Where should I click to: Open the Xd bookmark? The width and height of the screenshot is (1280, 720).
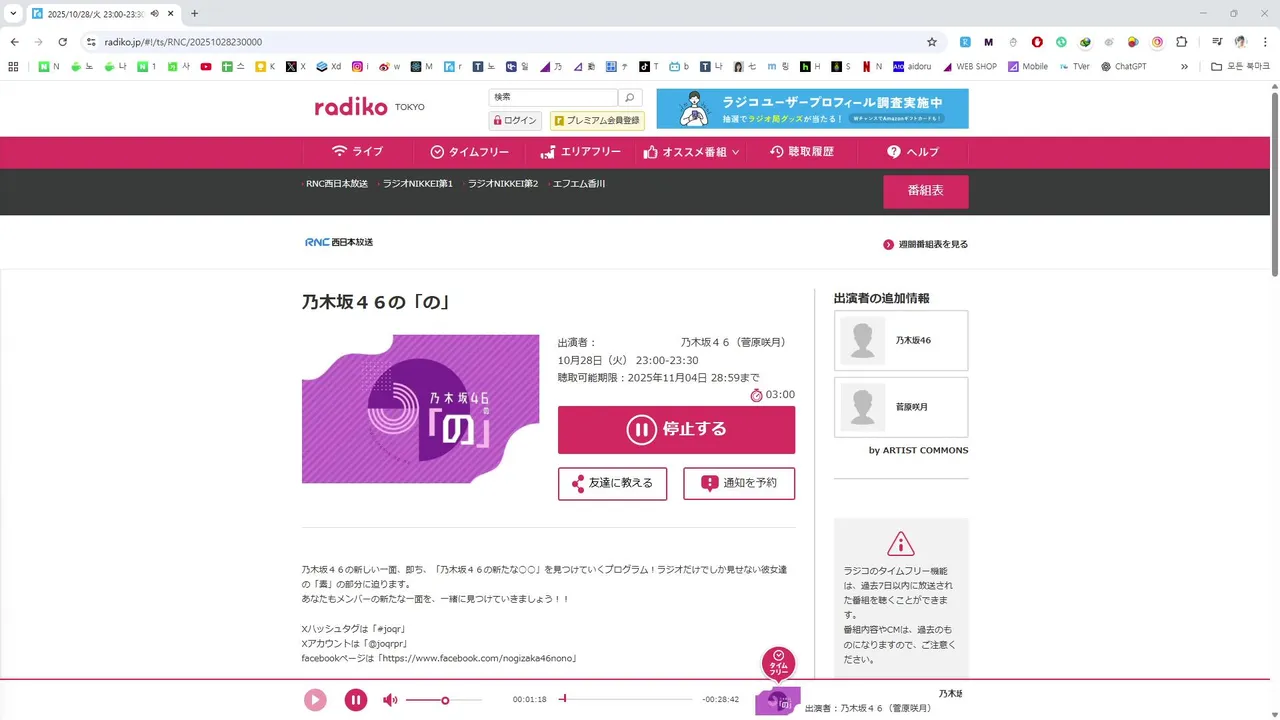coord(329,67)
